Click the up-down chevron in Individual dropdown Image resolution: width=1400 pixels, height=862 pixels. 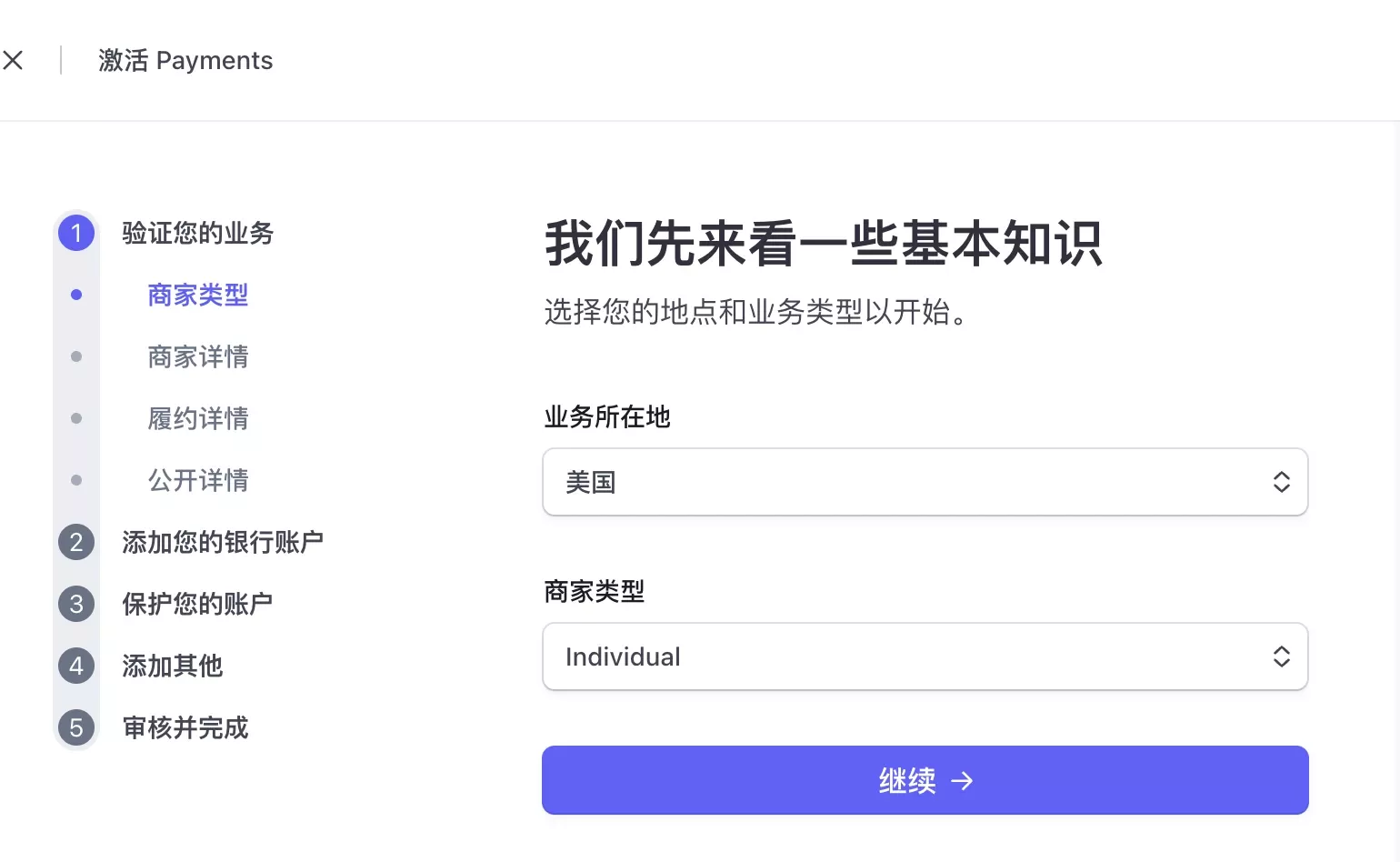(x=1281, y=657)
